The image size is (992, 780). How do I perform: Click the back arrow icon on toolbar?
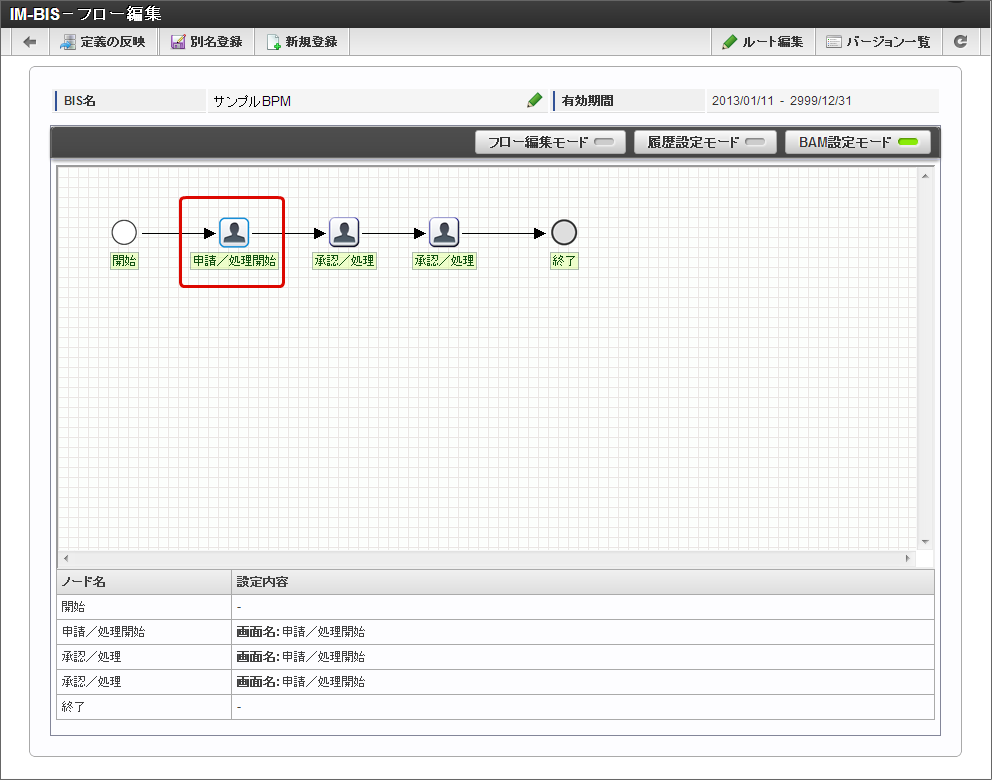click(x=28, y=41)
